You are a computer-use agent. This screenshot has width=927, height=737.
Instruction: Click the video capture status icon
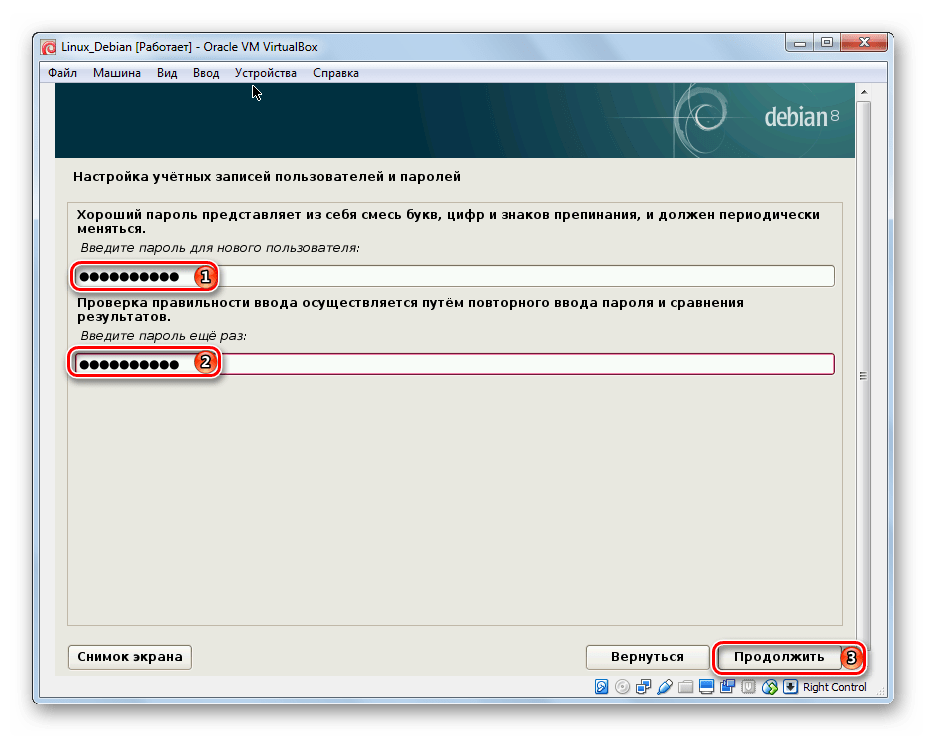[x=728, y=687]
